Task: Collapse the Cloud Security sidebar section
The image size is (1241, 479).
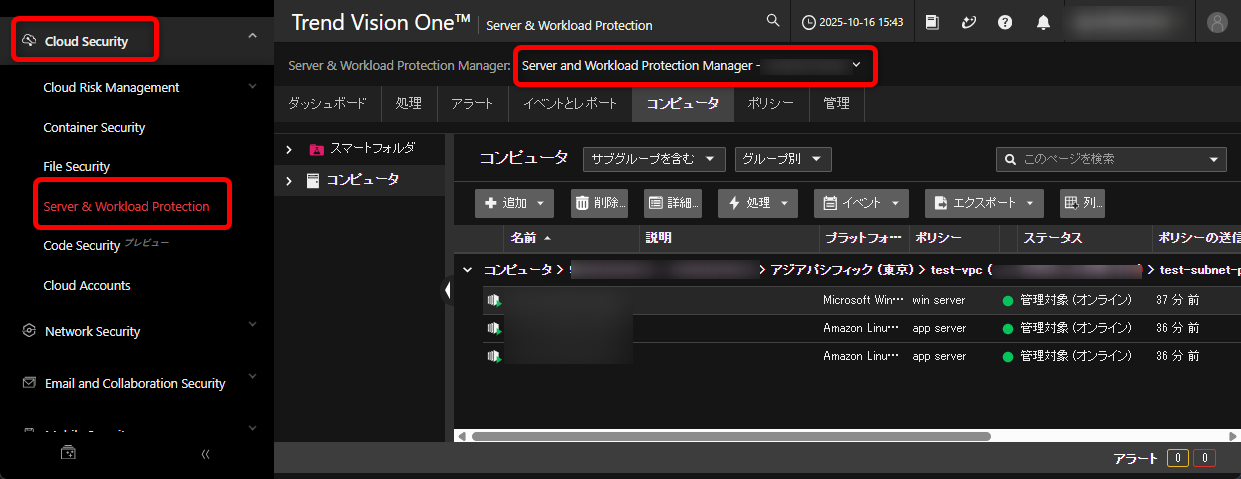Action: 252,37
